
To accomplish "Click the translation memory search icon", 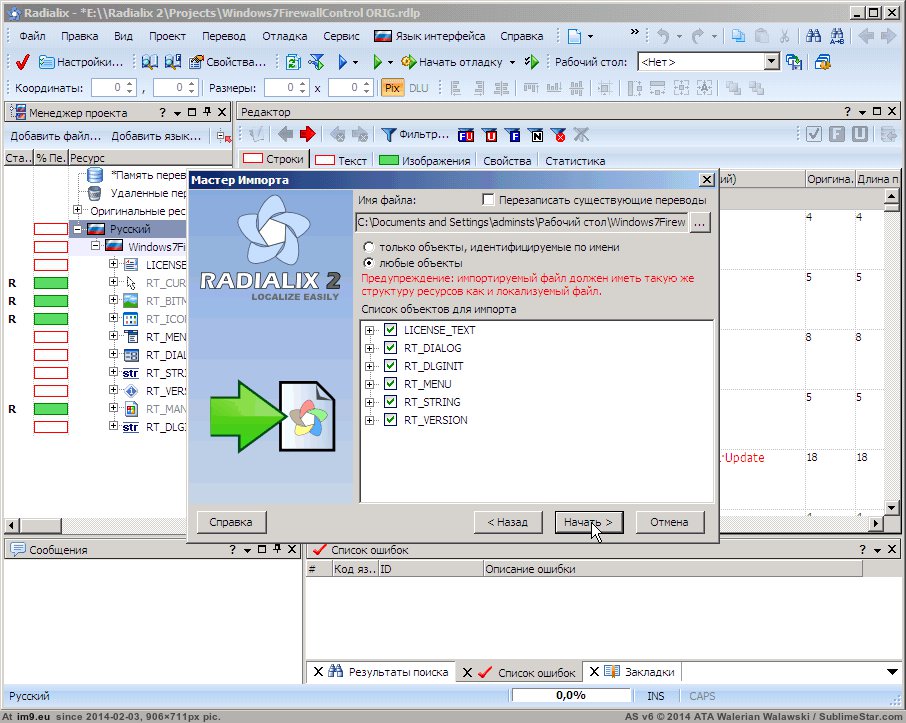I will click(x=150, y=62).
